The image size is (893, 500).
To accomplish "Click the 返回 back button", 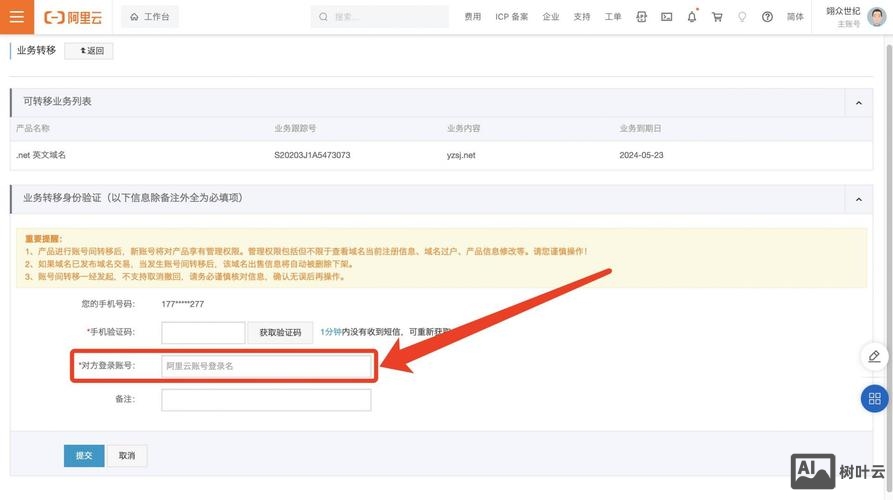I will click(89, 51).
